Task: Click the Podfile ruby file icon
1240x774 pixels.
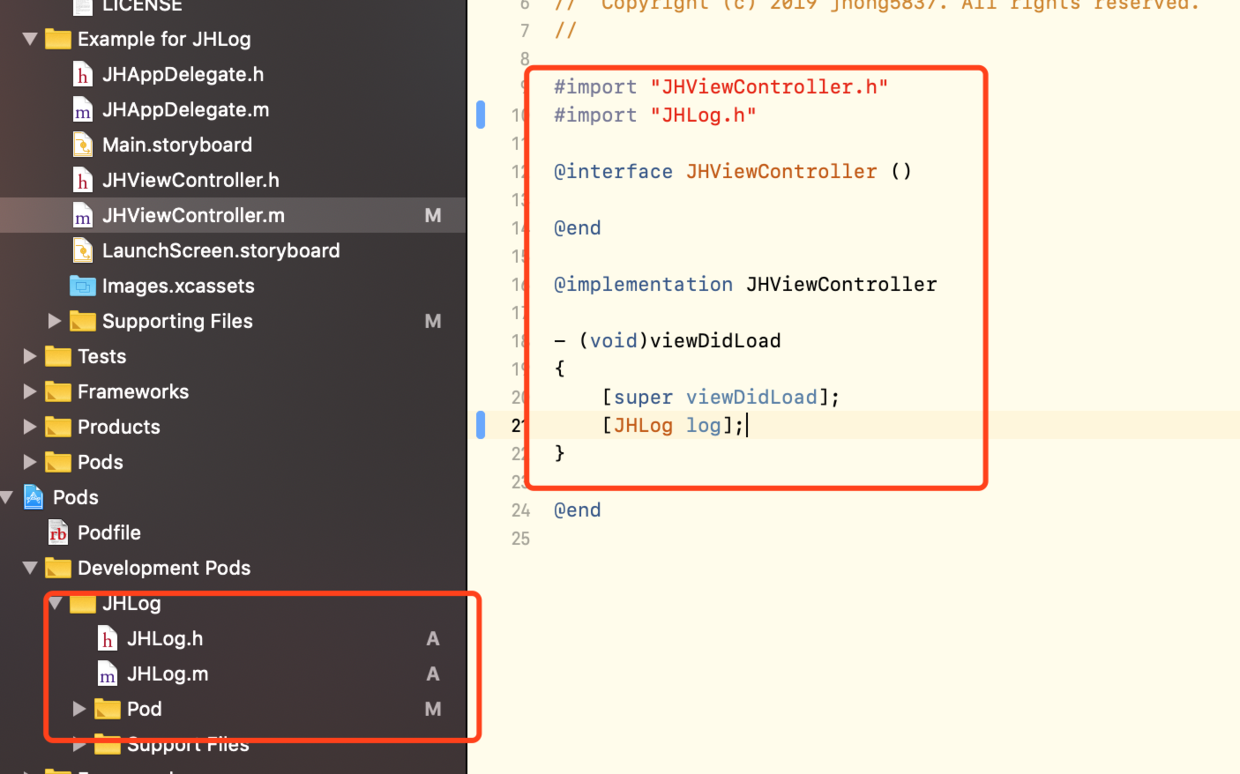Action: [58, 533]
